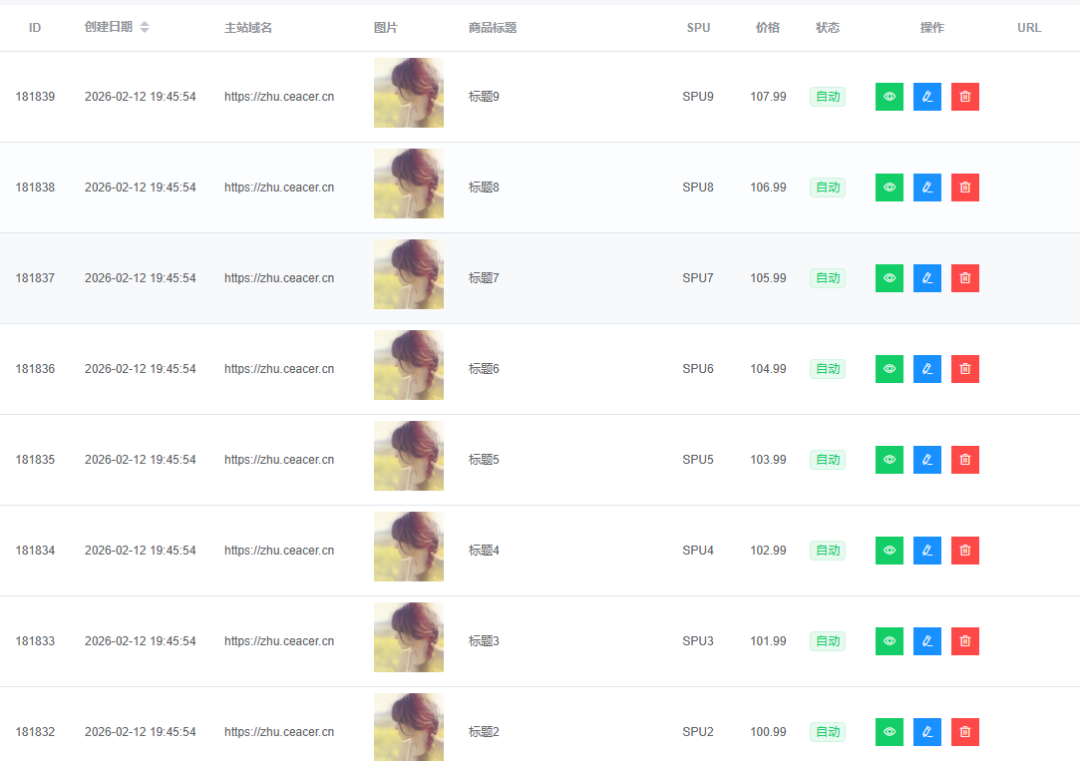
Task: Edit product 标题8 with blue pencil icon
Action: (927, 187)
